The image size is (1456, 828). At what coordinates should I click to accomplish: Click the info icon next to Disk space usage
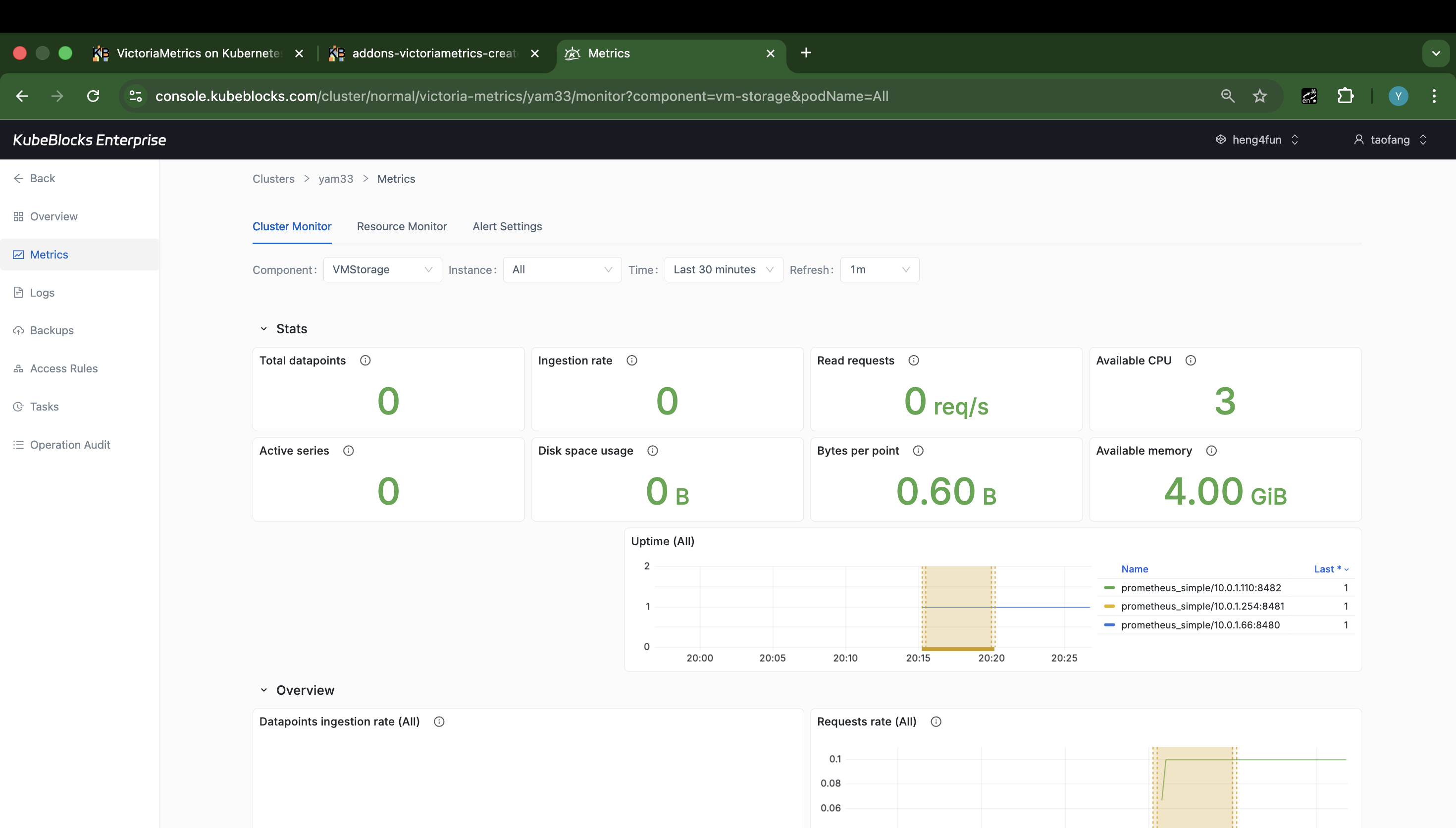[653, 451]
